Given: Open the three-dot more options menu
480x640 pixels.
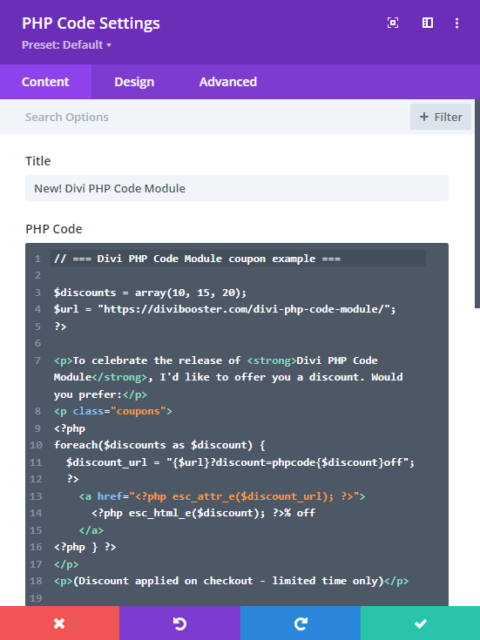Looking at the screenshot, I should [457, 23].
